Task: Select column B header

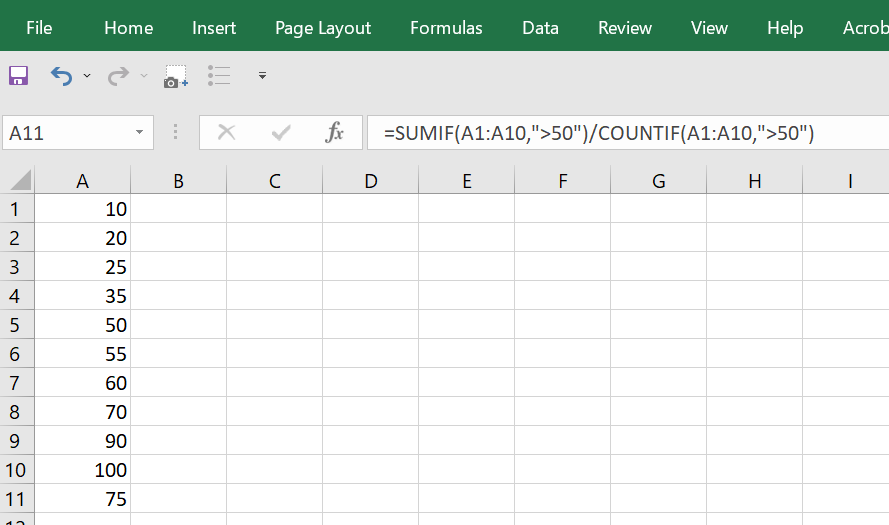Action: (178, 181)
